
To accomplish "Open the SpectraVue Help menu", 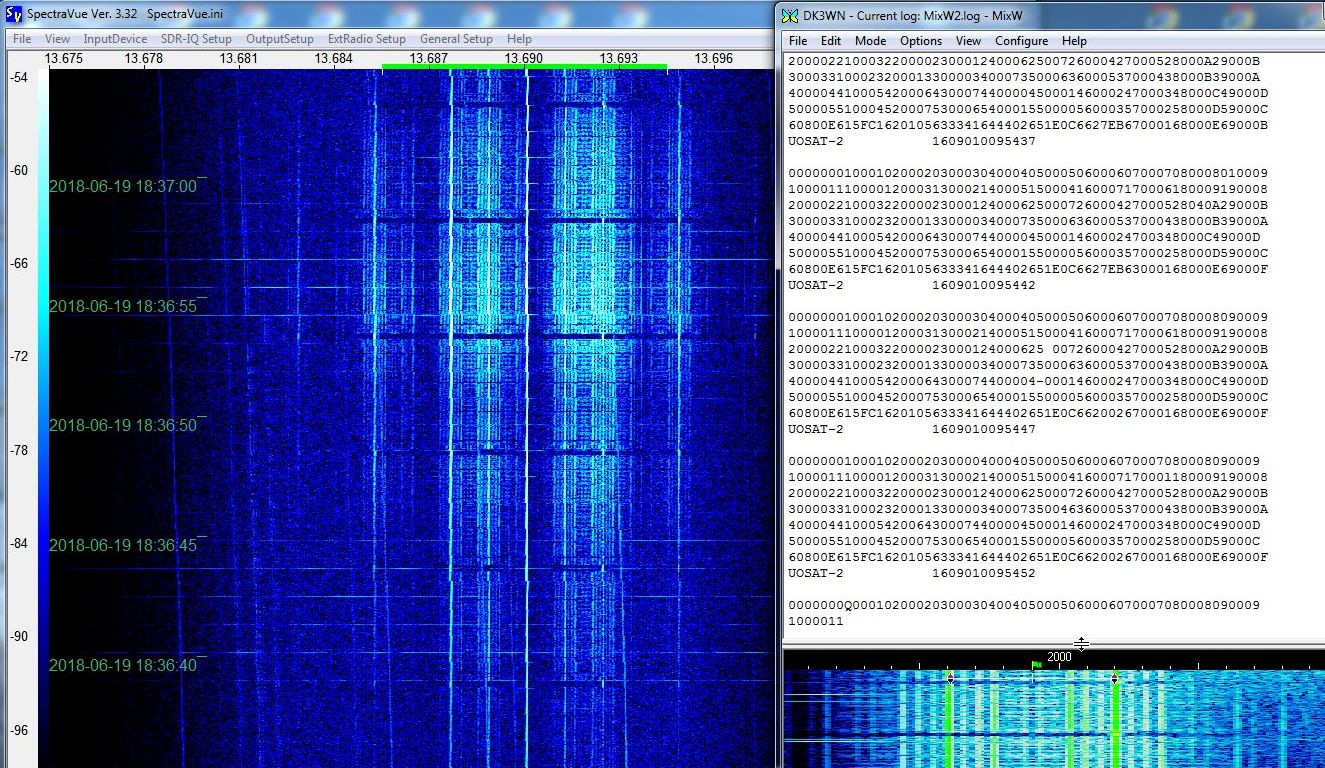I will point(519,39).
